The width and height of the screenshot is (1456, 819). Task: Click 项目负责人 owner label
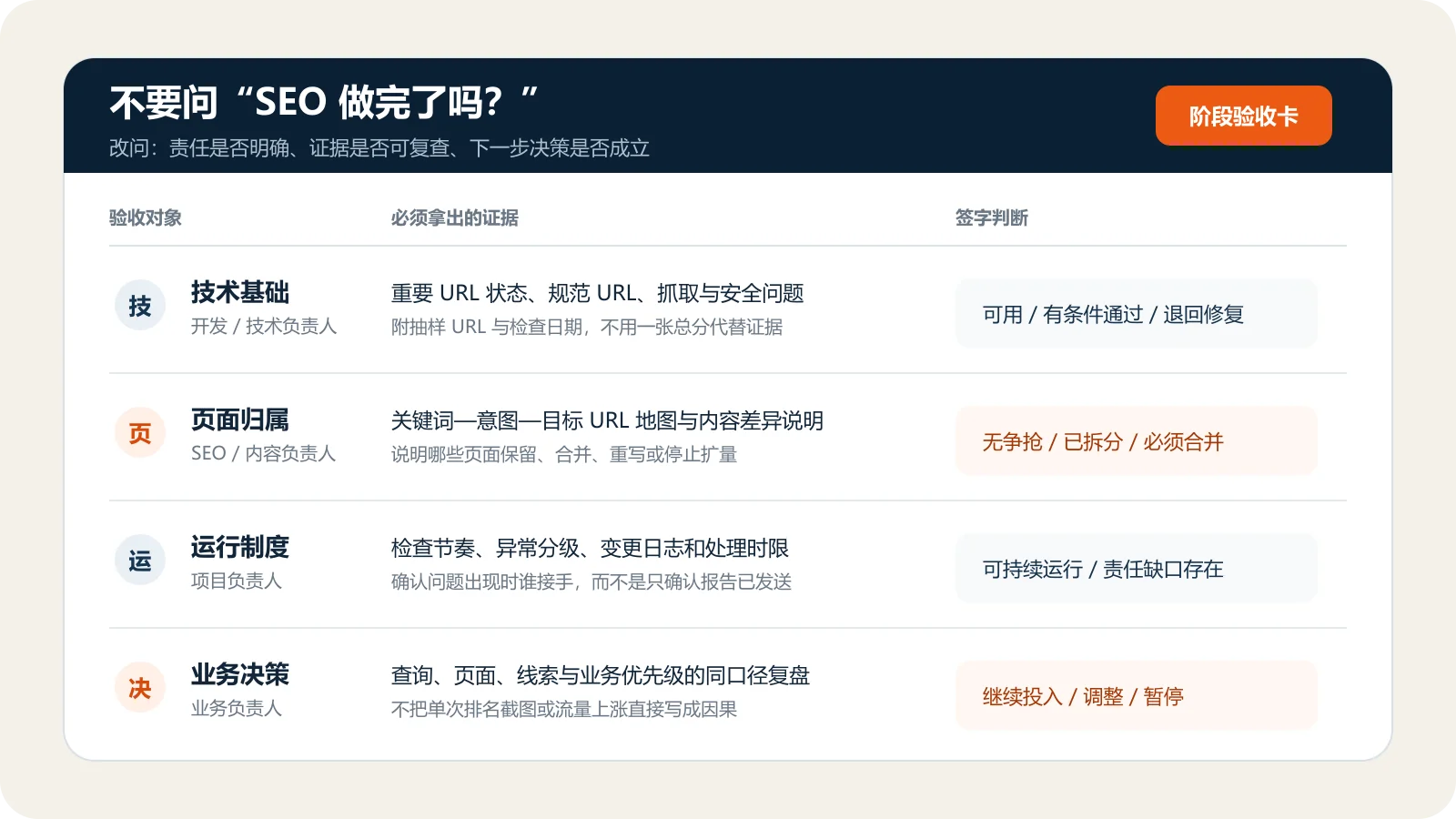coord(237,581)
